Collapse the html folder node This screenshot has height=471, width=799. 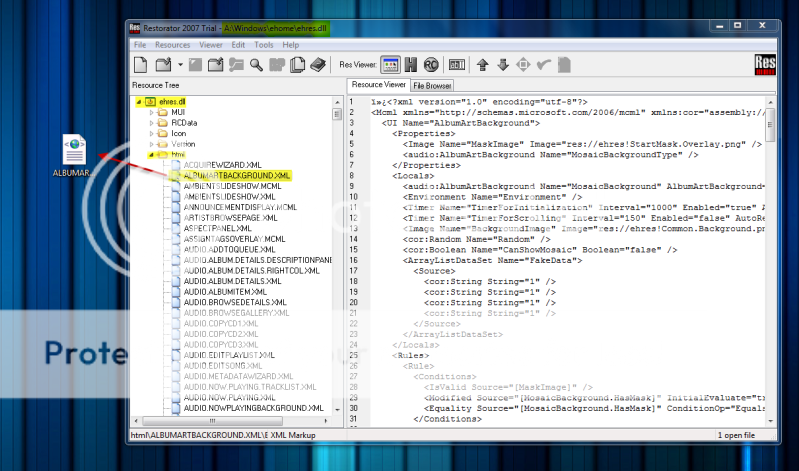point(151,155)
